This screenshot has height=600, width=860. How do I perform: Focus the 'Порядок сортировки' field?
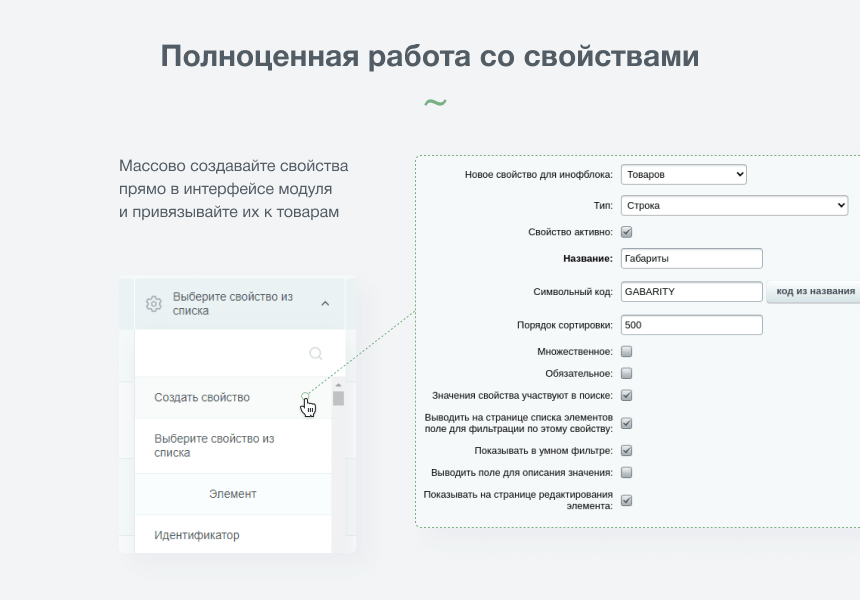[691, 325]
